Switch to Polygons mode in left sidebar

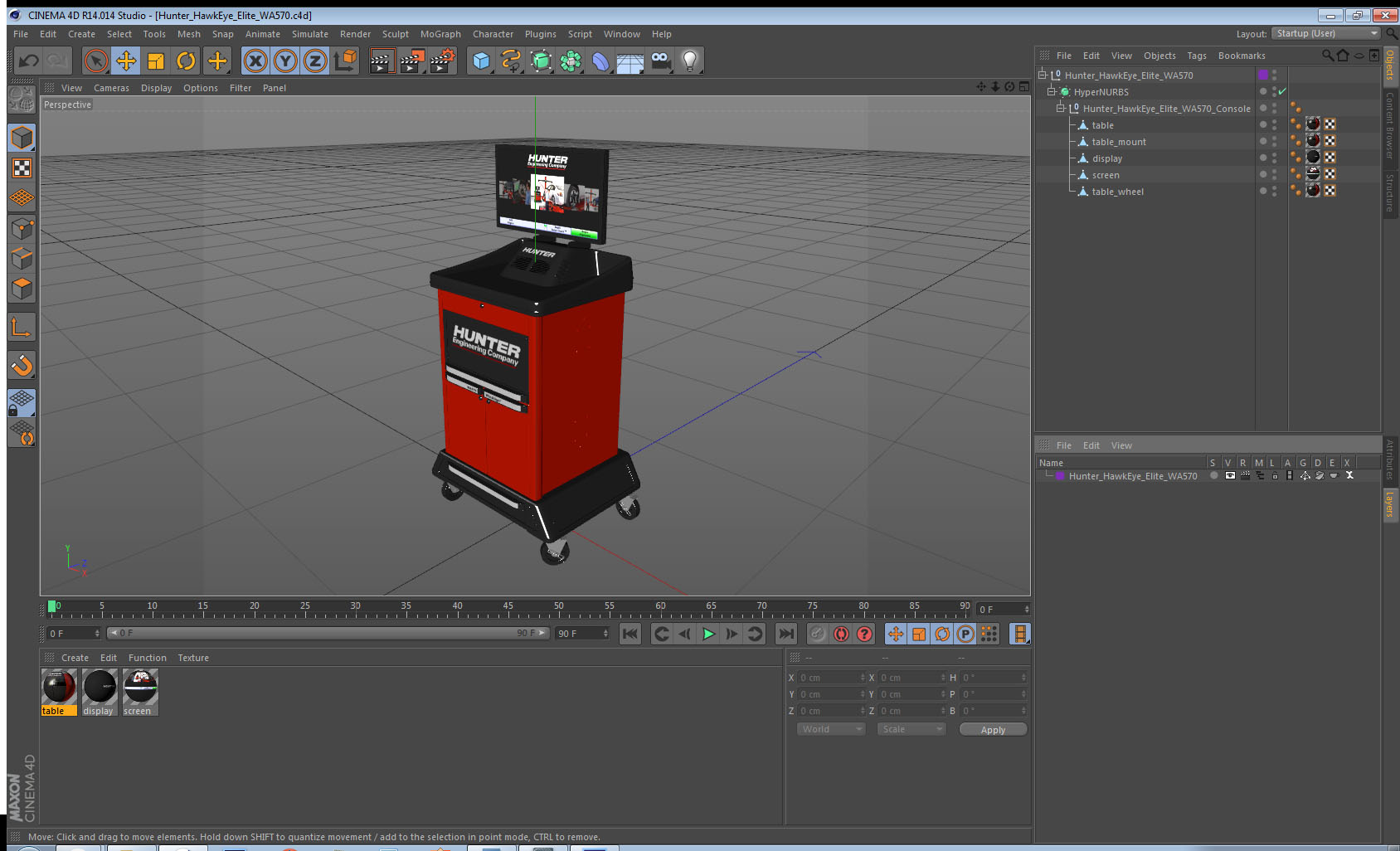point(22,289)
